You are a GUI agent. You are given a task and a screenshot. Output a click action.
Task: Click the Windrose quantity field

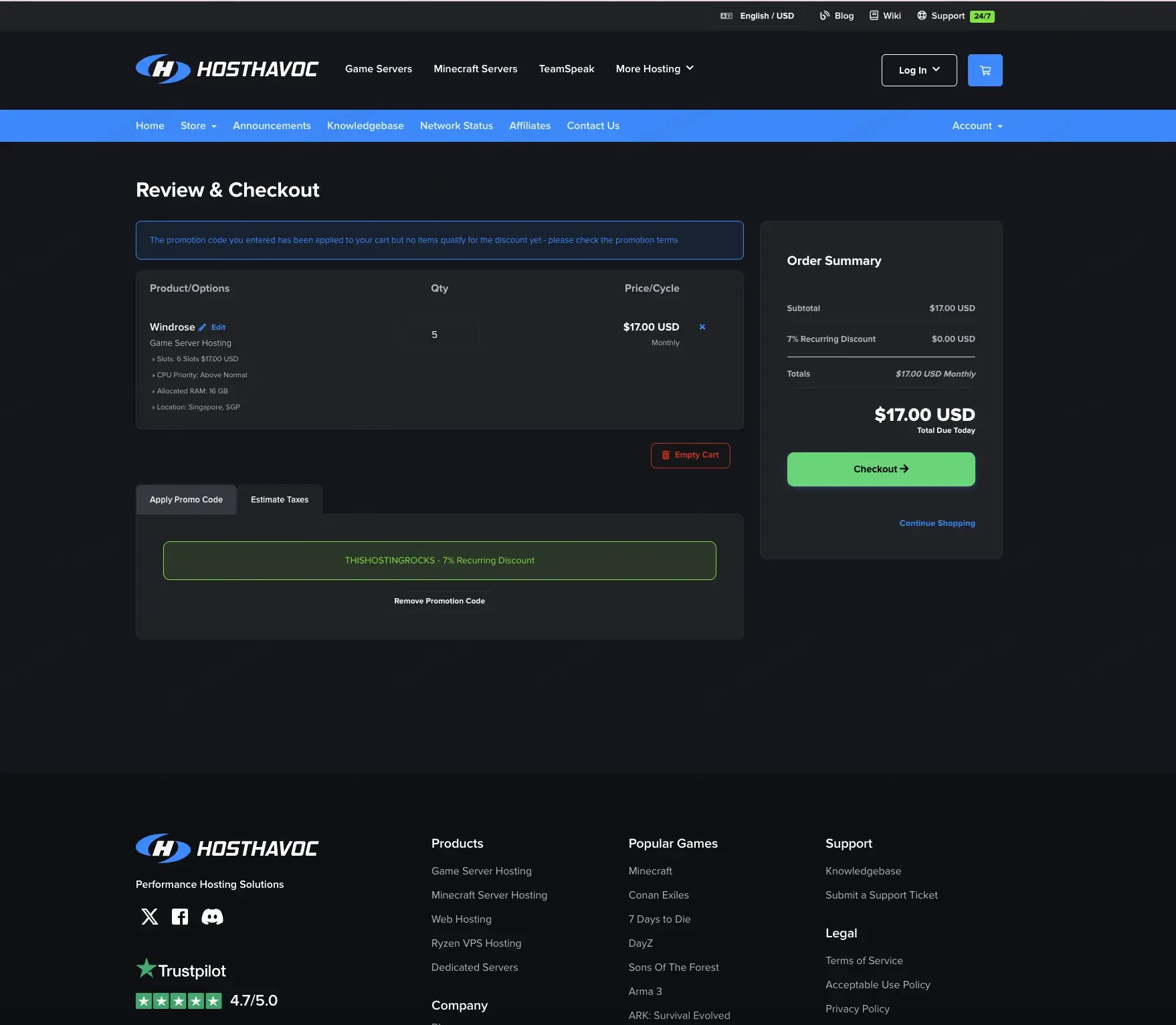click(x=439, y=335)
